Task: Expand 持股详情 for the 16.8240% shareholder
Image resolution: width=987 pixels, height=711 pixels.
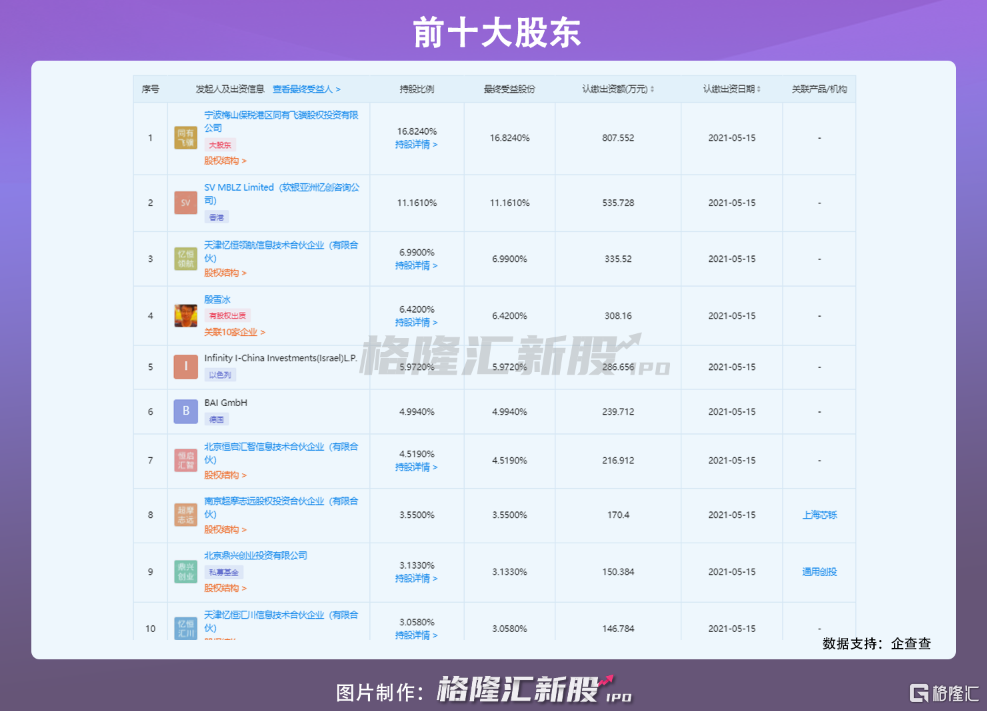Action: click(416, 145)
